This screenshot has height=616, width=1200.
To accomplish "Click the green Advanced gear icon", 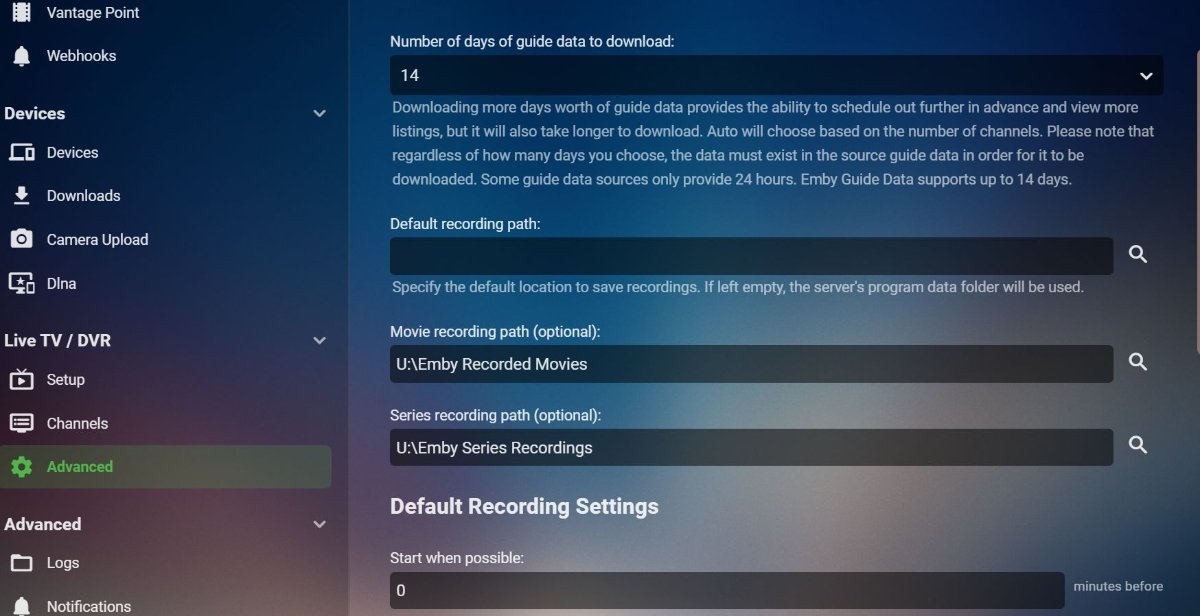I will 21,467.
